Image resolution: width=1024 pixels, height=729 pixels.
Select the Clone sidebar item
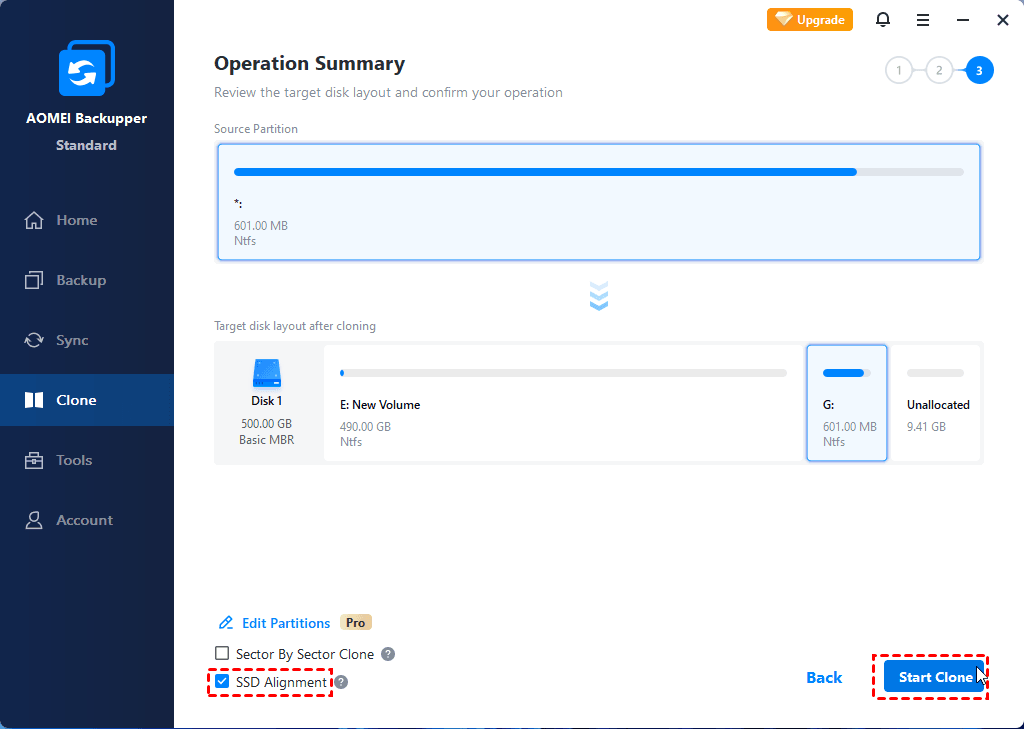pos(87,400)
